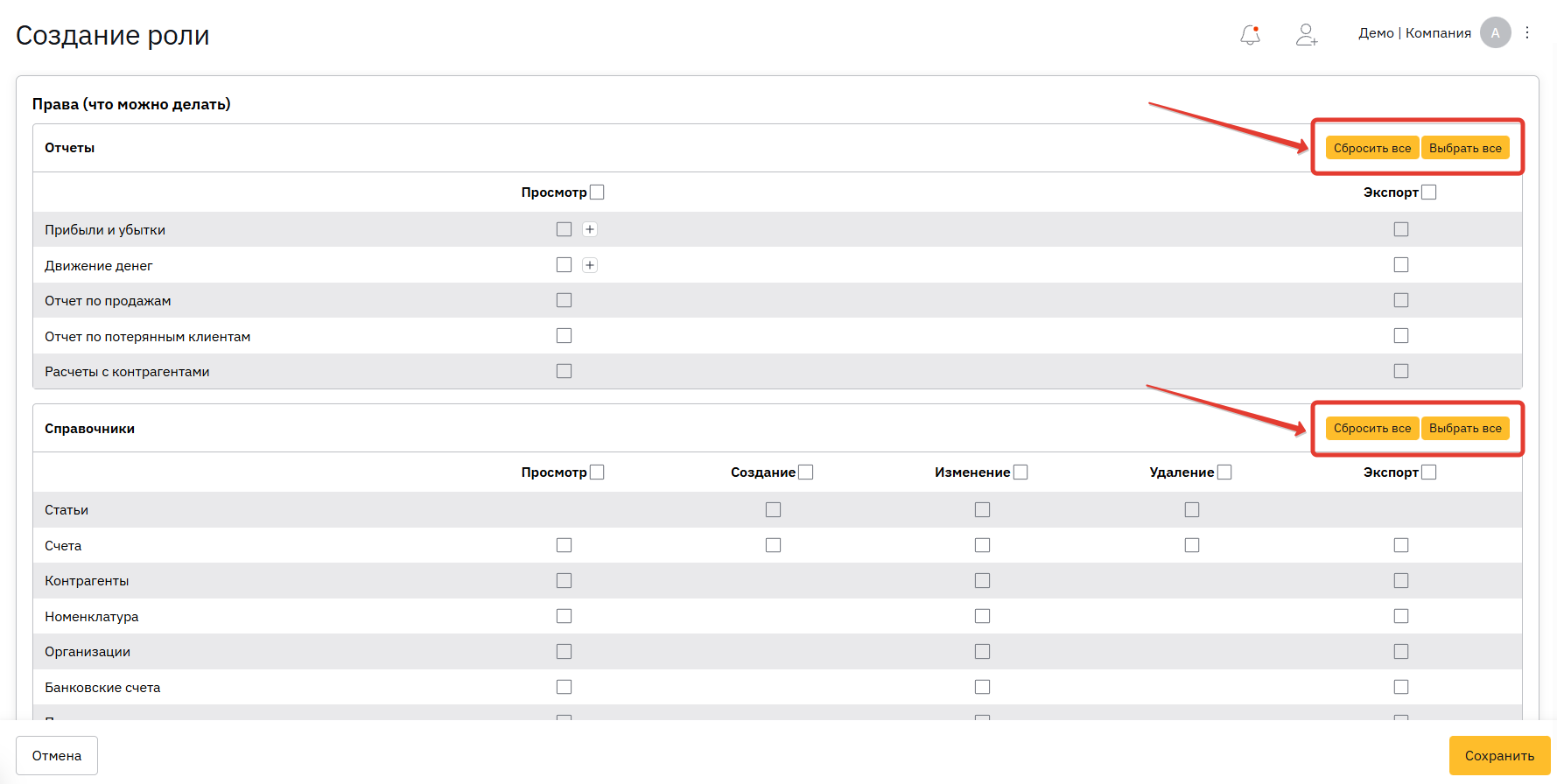Click Выбрать все in Отчеты section
Screen dimensions: 1557x784
pos(1465,148)
